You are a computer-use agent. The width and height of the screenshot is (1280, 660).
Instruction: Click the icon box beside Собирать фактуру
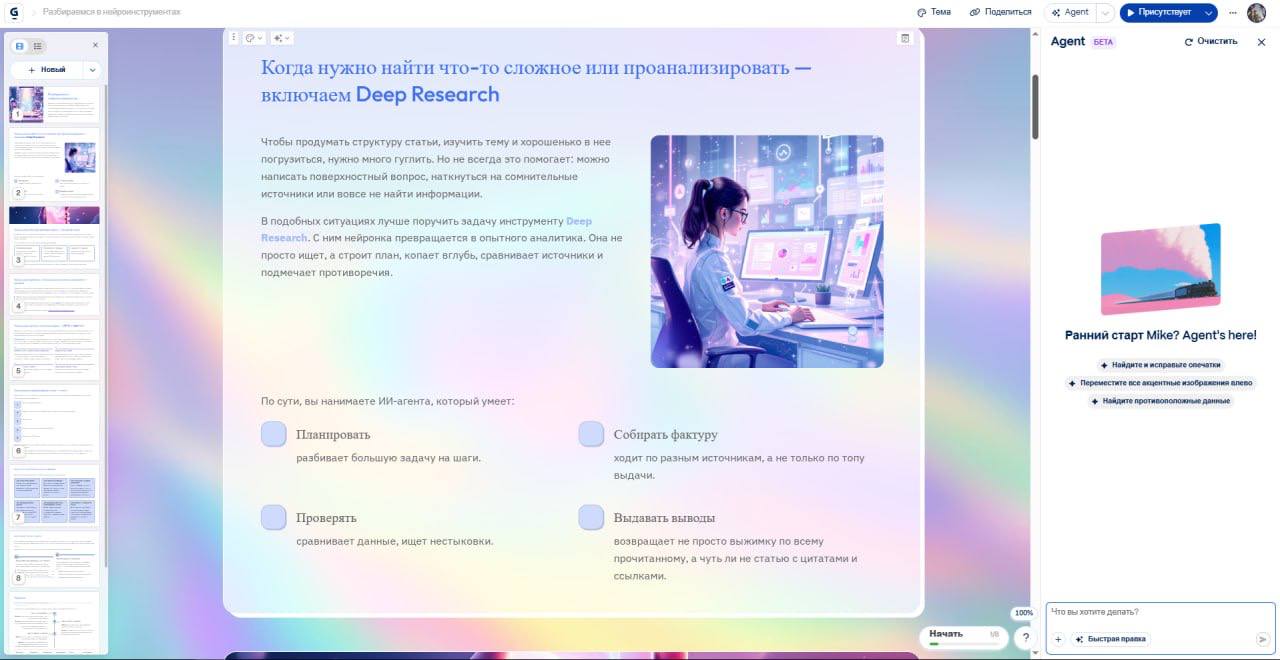[591, 434]
